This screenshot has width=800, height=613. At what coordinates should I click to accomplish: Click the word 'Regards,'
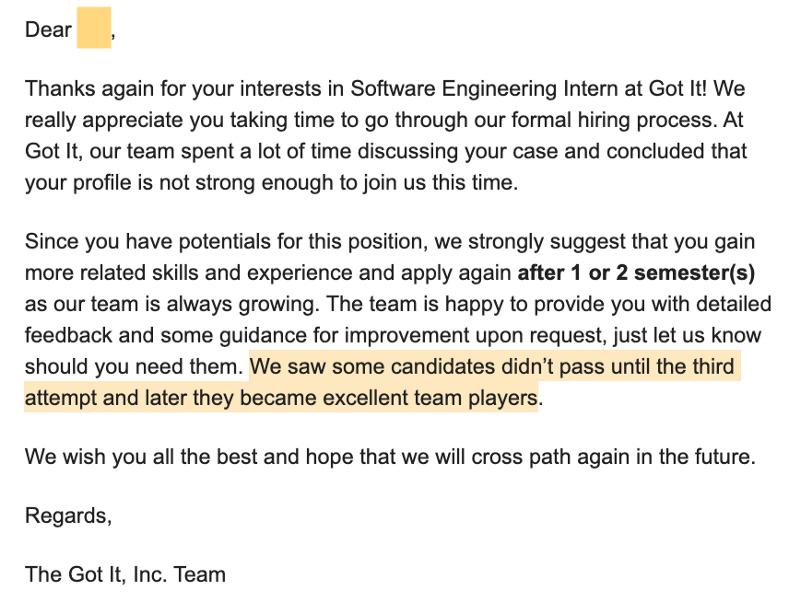pyautogui.click(x=68, y=516)
